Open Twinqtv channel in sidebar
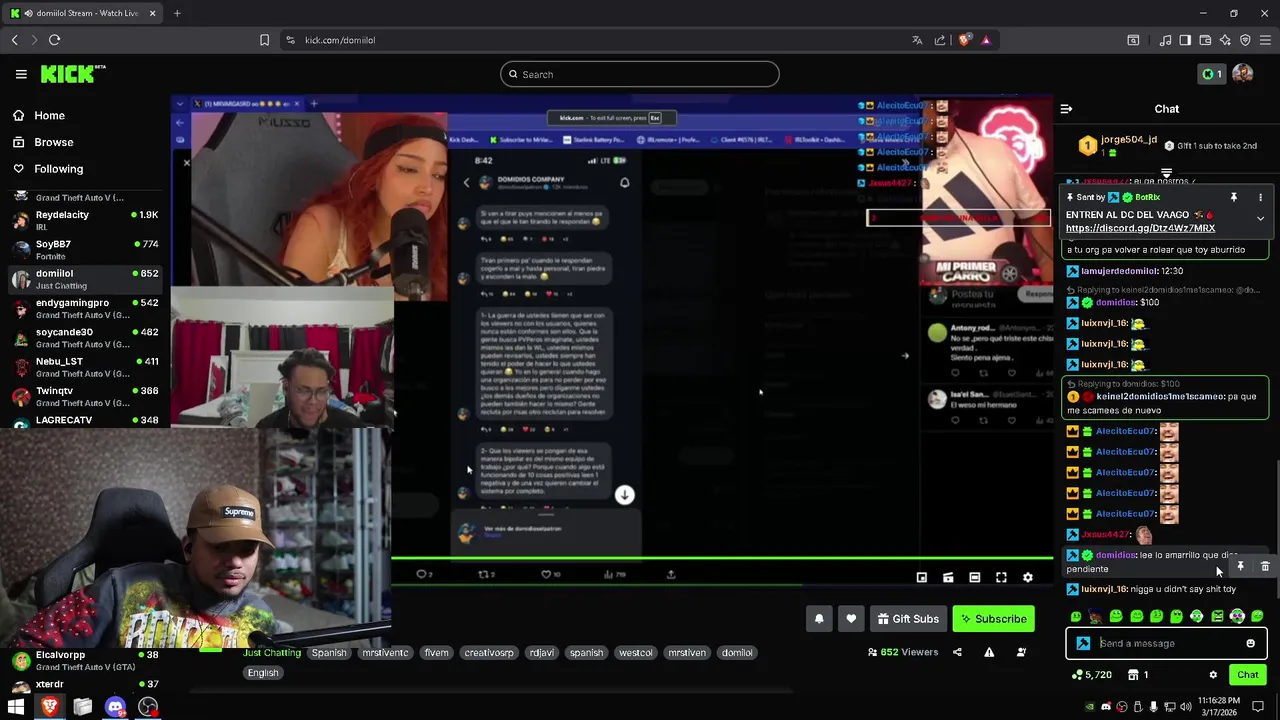This screenshot has height=720, width=1280. pyautogui.click(x=84, y=396)
